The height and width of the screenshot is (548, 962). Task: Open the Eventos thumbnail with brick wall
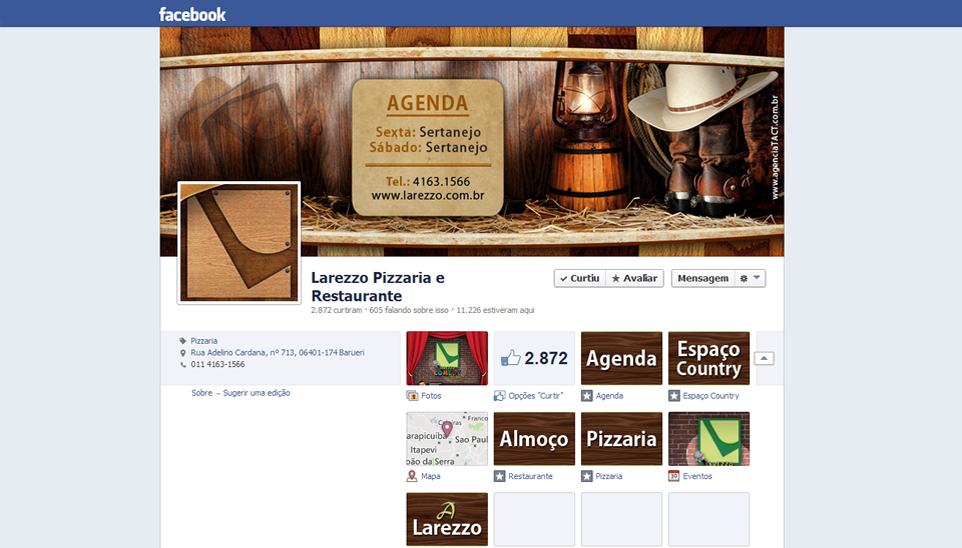(709, 439)
